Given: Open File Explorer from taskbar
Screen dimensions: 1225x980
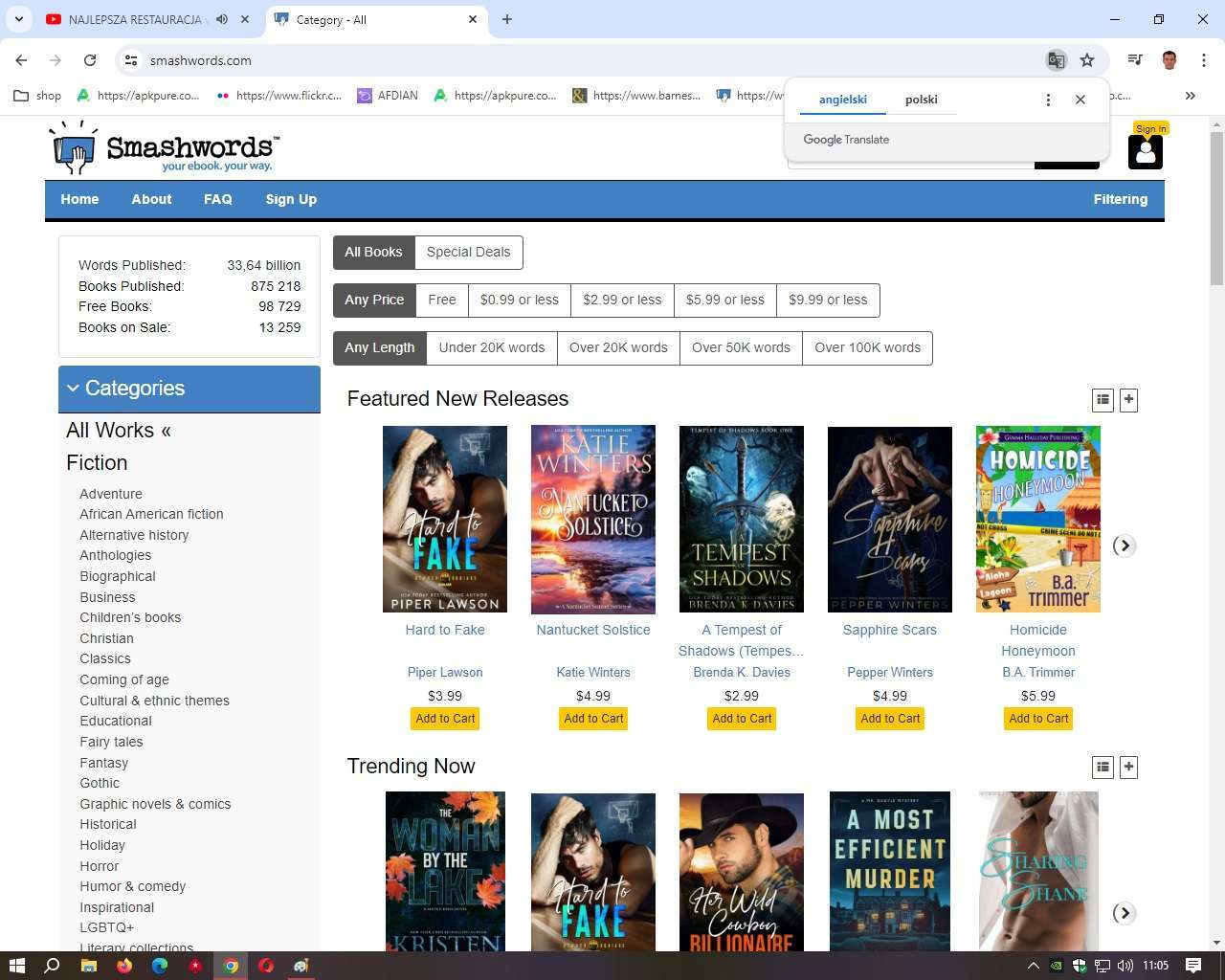Looking at the screenshot, I should [88, 966].
